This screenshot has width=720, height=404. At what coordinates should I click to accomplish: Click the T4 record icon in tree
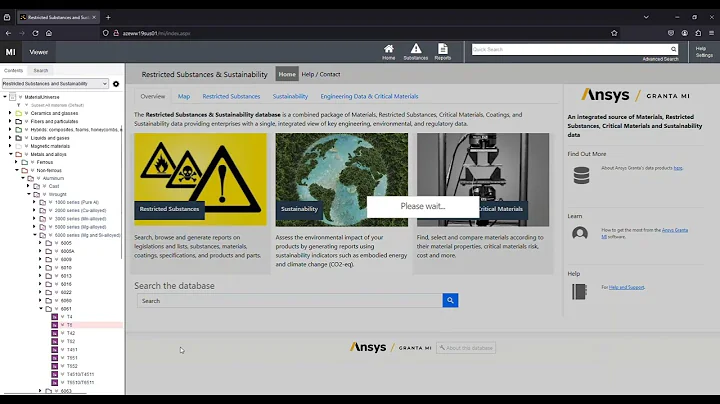[55, 317]
